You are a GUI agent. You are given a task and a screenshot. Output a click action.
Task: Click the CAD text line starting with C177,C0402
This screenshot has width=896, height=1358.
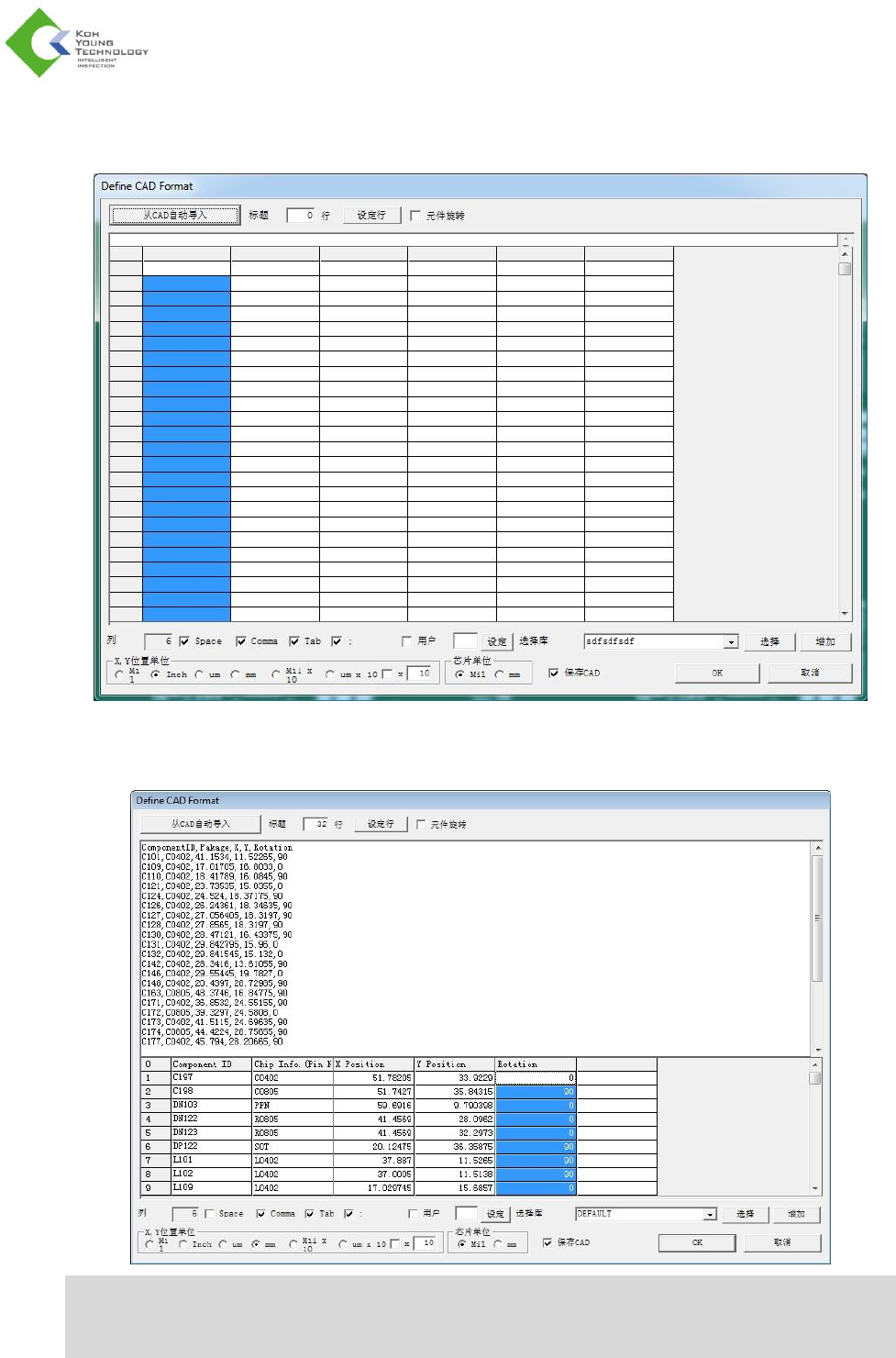click(213, 1041)
